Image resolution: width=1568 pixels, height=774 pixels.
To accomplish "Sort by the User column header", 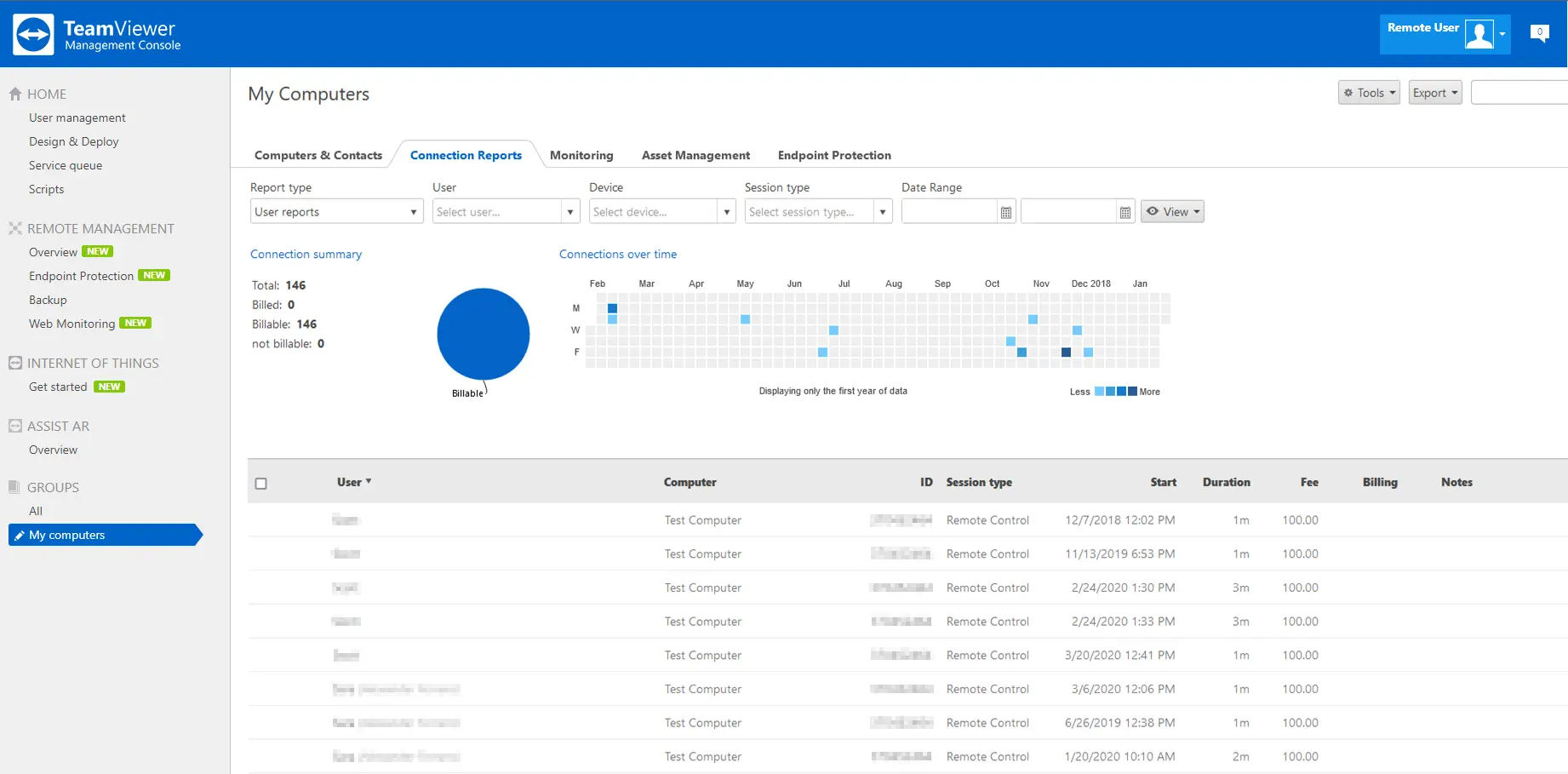I will (x=354, y=482).
